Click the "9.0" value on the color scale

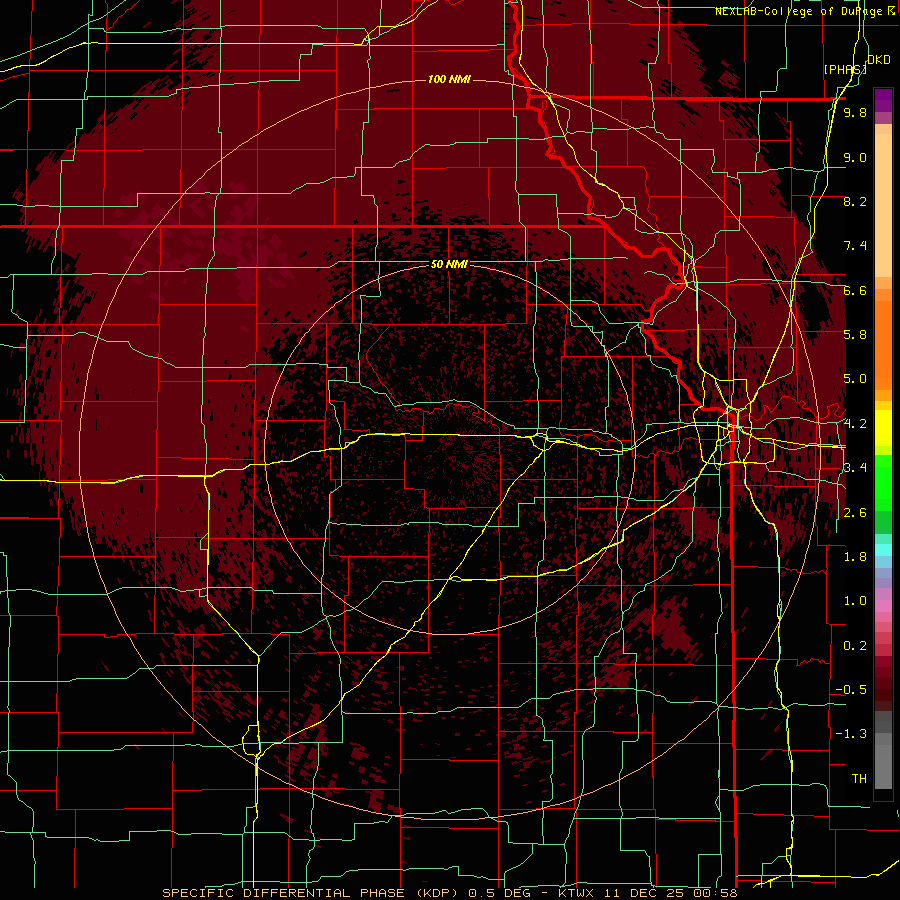click(x=855, y=157)
